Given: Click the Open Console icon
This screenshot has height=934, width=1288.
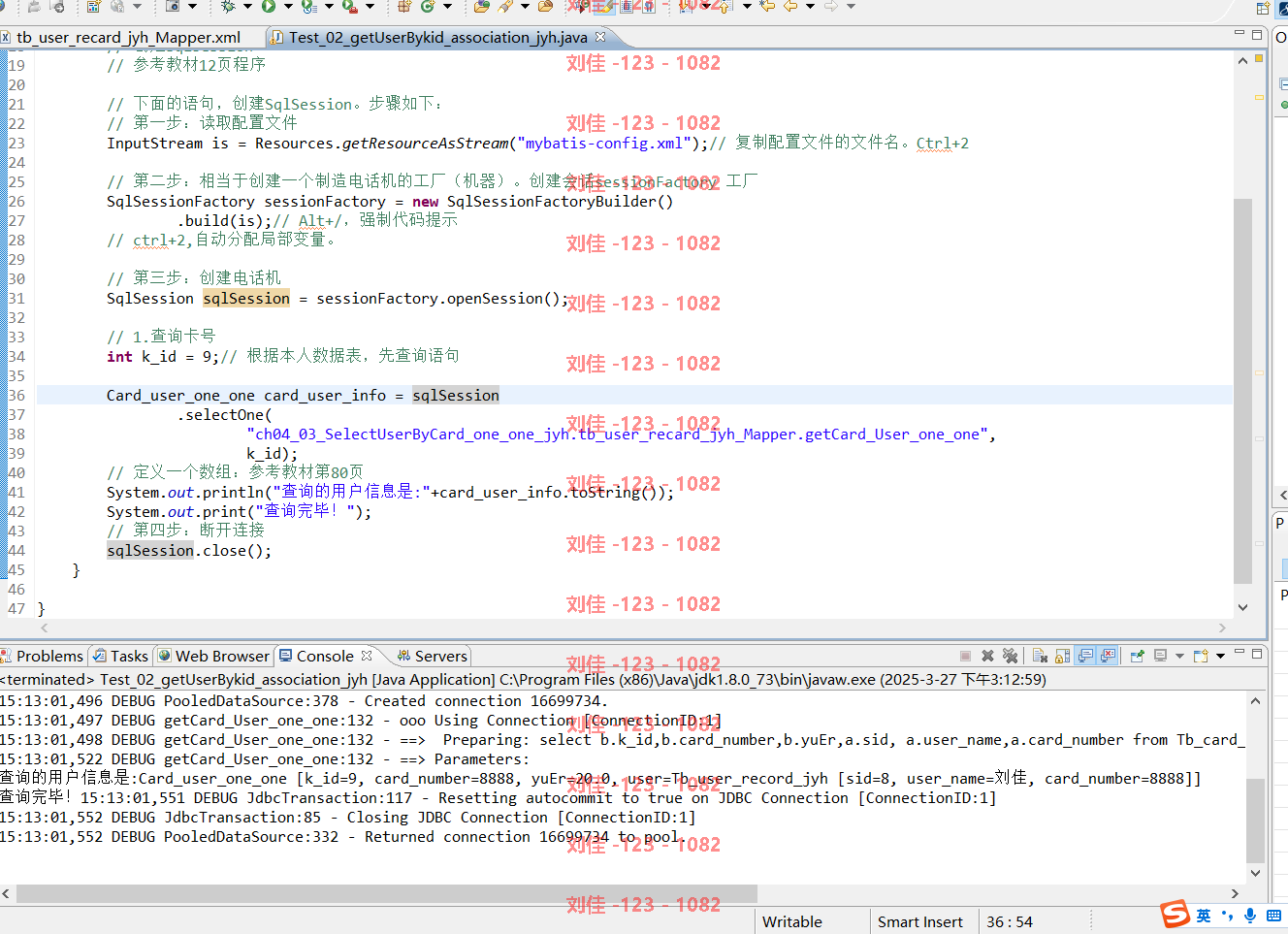Looking at the screenshot, I should click(1201, 656).
